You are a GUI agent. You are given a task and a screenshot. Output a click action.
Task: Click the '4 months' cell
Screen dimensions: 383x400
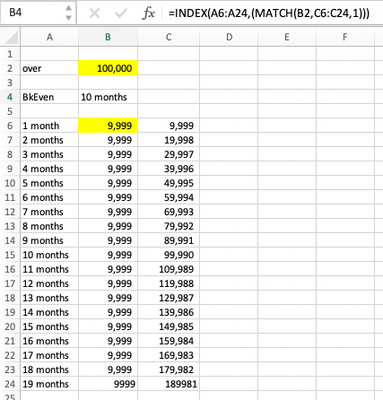pyautogui.click(x=50, y=169)
